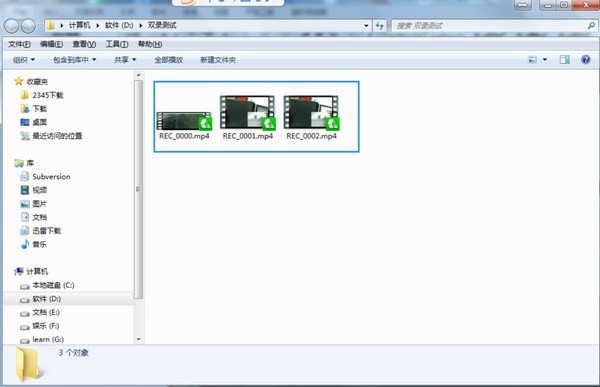Viewport: 600px width, 387px height.
Task: Select the REC_0001.mp4 video file
Action: click(x=248, y=118)
